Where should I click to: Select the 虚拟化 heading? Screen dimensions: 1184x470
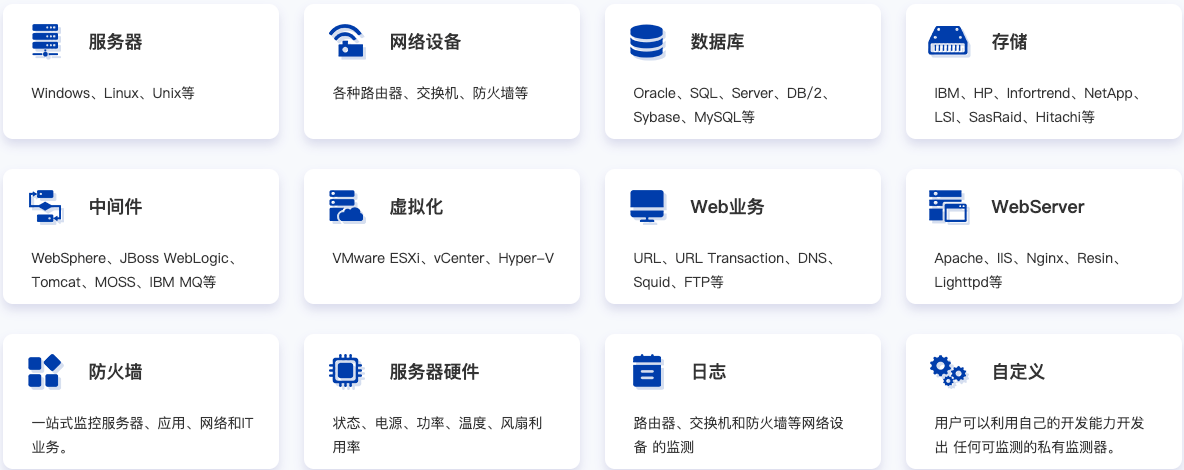pos(416,207)
